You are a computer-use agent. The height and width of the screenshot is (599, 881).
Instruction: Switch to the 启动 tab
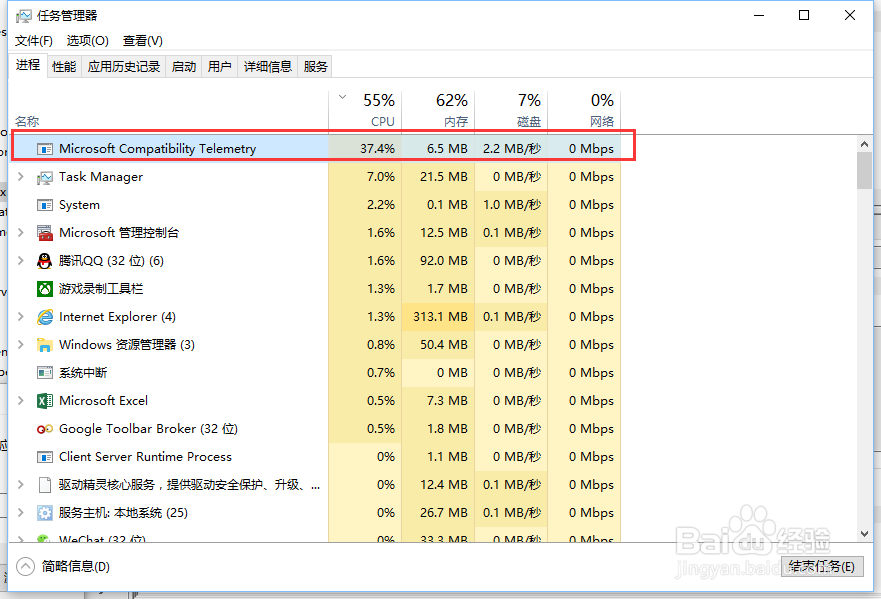184,67
